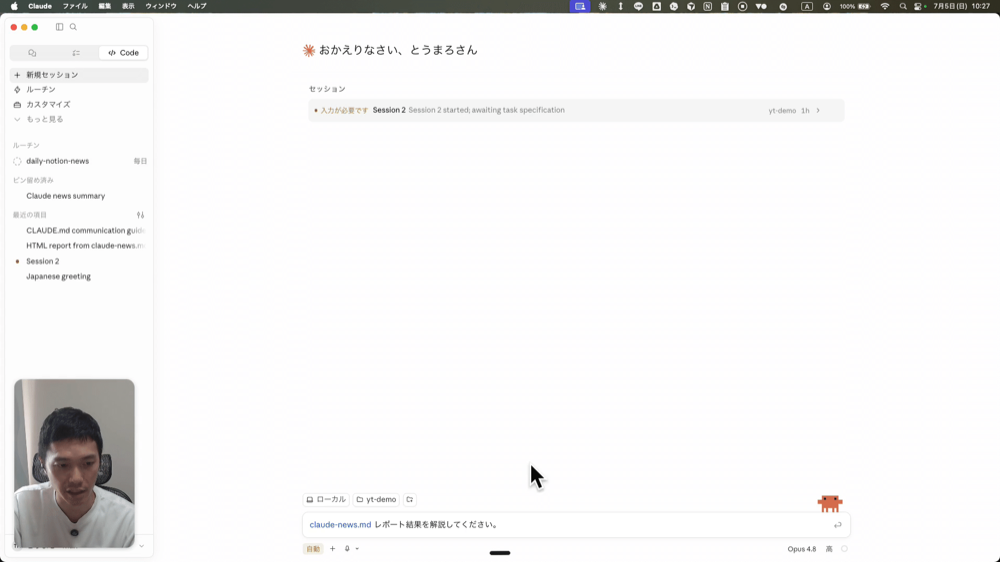The width and height of the screenshot is (1000, 562).
Task: Click the folder-branch icon beside yt-demo
Action: (410, 499)
